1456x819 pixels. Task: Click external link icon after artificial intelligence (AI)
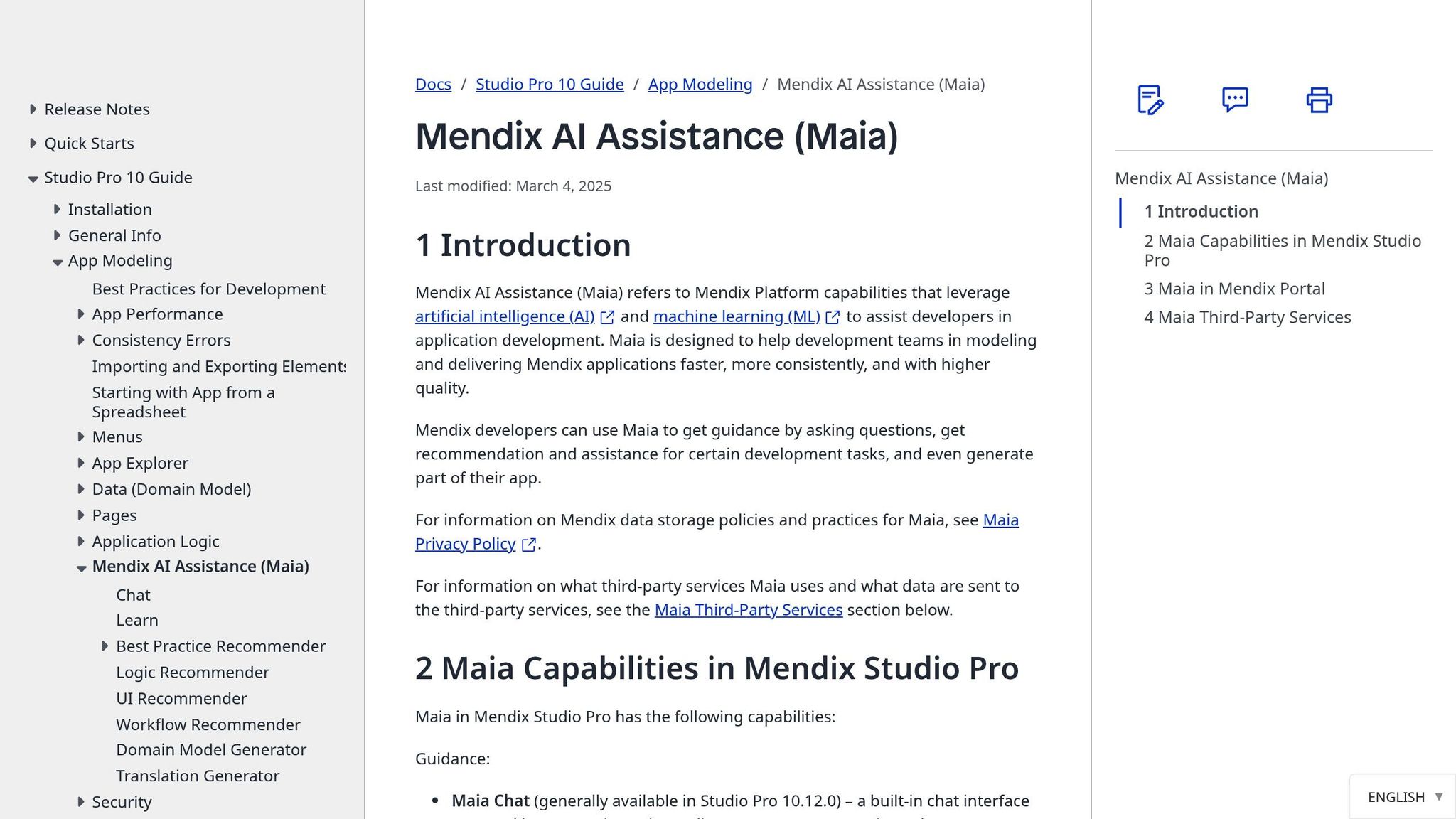coord(607,317)
